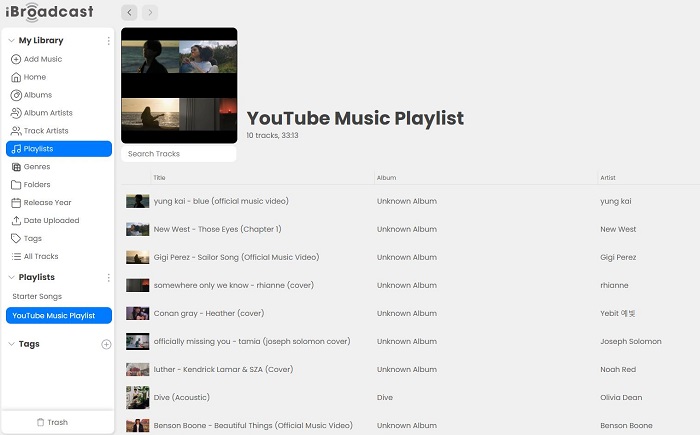Open the Albums menu item
700x435 pixels.
pyautogui.click(x=59, y=95)
